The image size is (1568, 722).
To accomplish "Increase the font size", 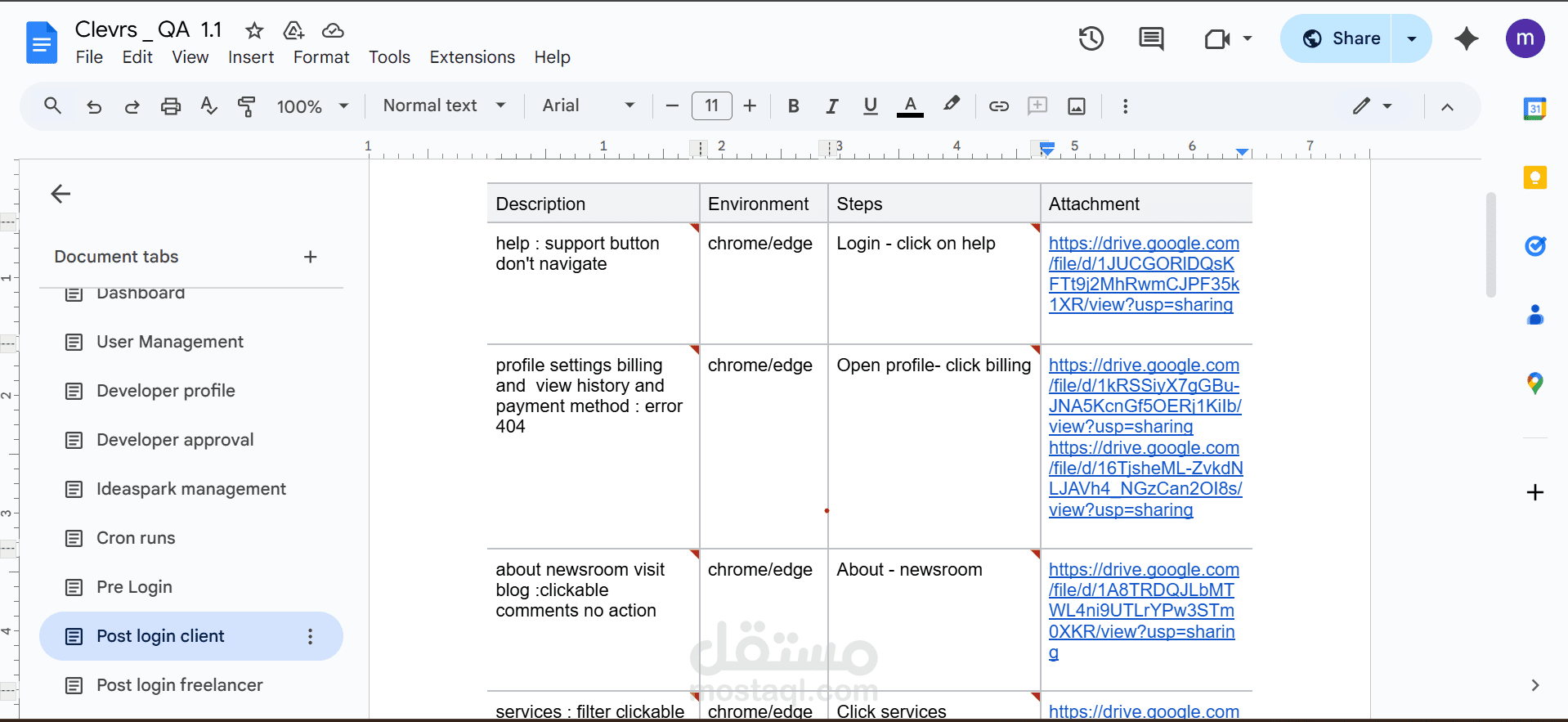I will coord(750,105).
